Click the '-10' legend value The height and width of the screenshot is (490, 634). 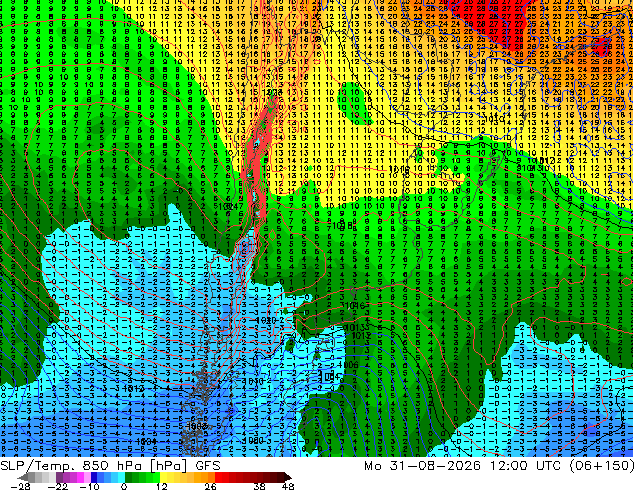(x=89, y=486)
